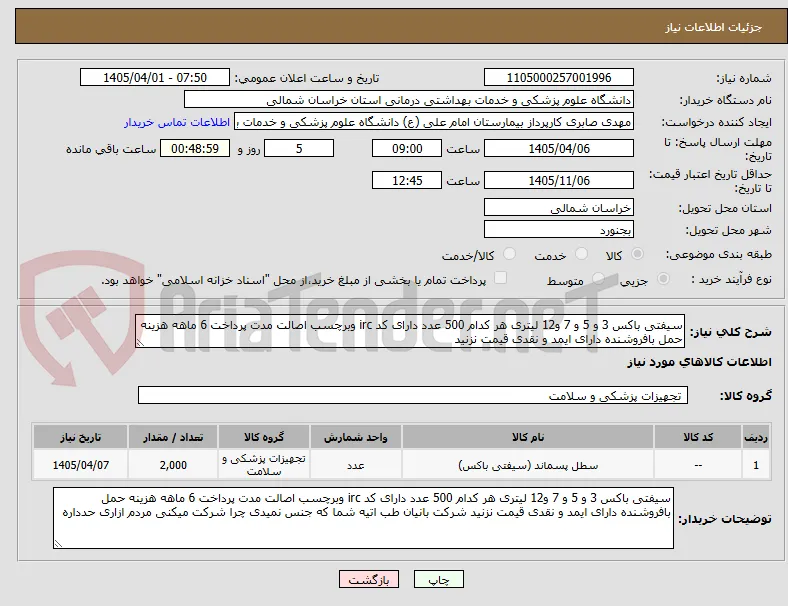788x606 pixels.
Task: Click the نام کالا column header
Action: [x=528, y=437]
